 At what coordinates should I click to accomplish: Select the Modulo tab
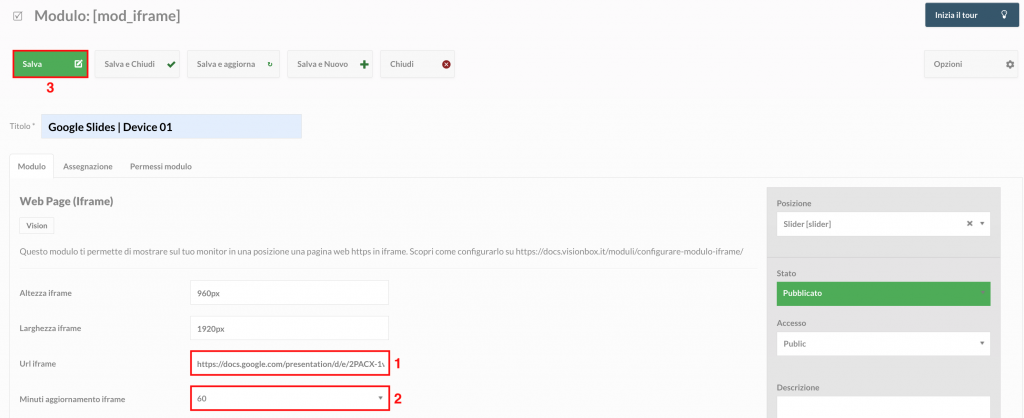31,167
